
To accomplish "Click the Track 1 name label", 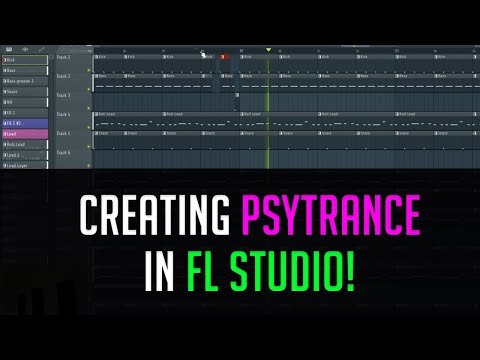I will pos(63,57).
